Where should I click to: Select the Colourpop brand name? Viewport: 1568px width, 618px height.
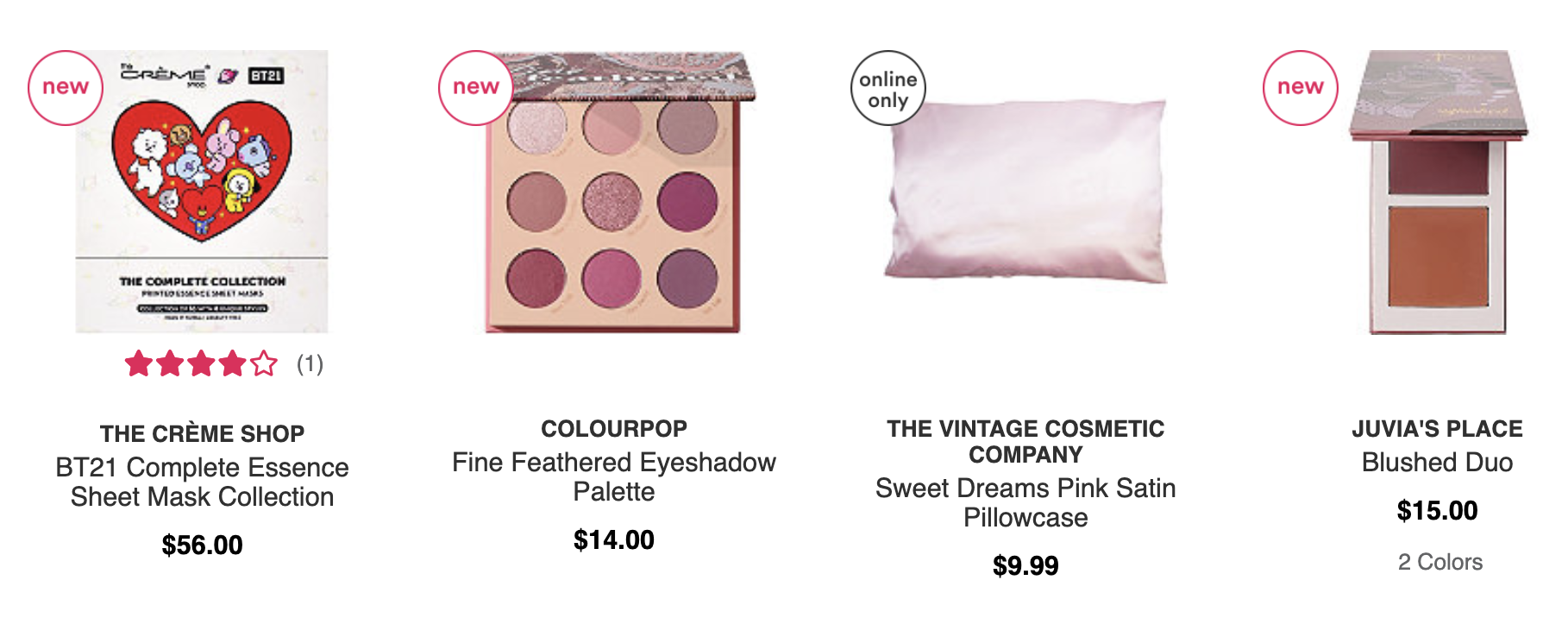(x=614, y=428)
